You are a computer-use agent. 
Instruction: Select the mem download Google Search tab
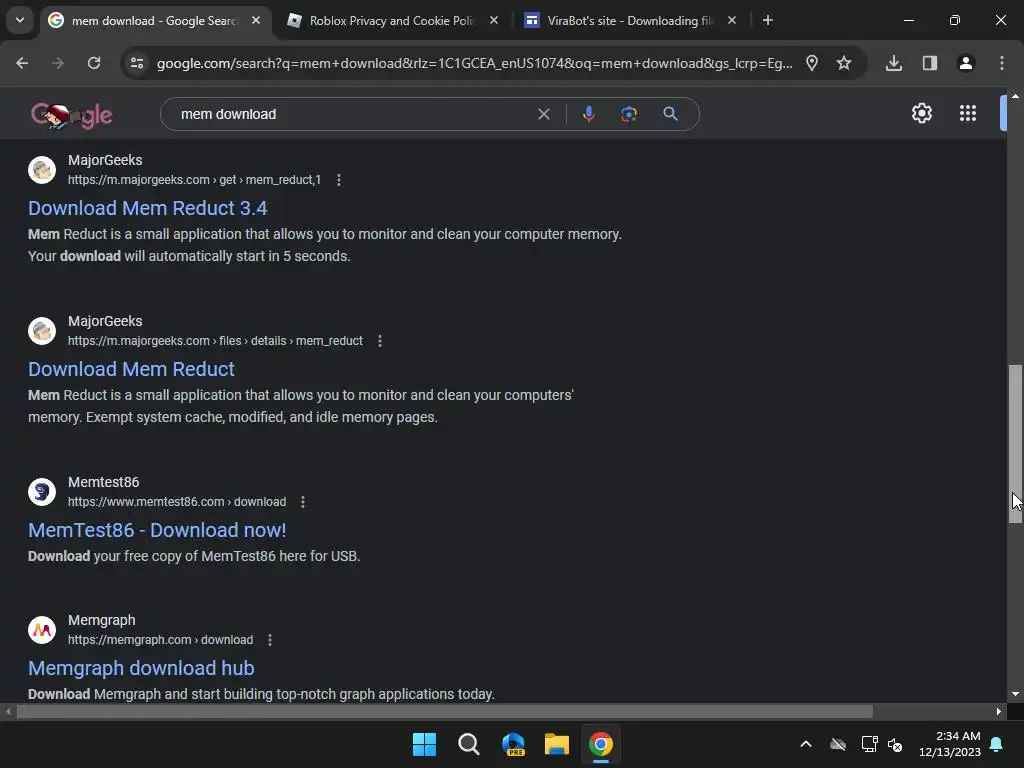point(155,21)
